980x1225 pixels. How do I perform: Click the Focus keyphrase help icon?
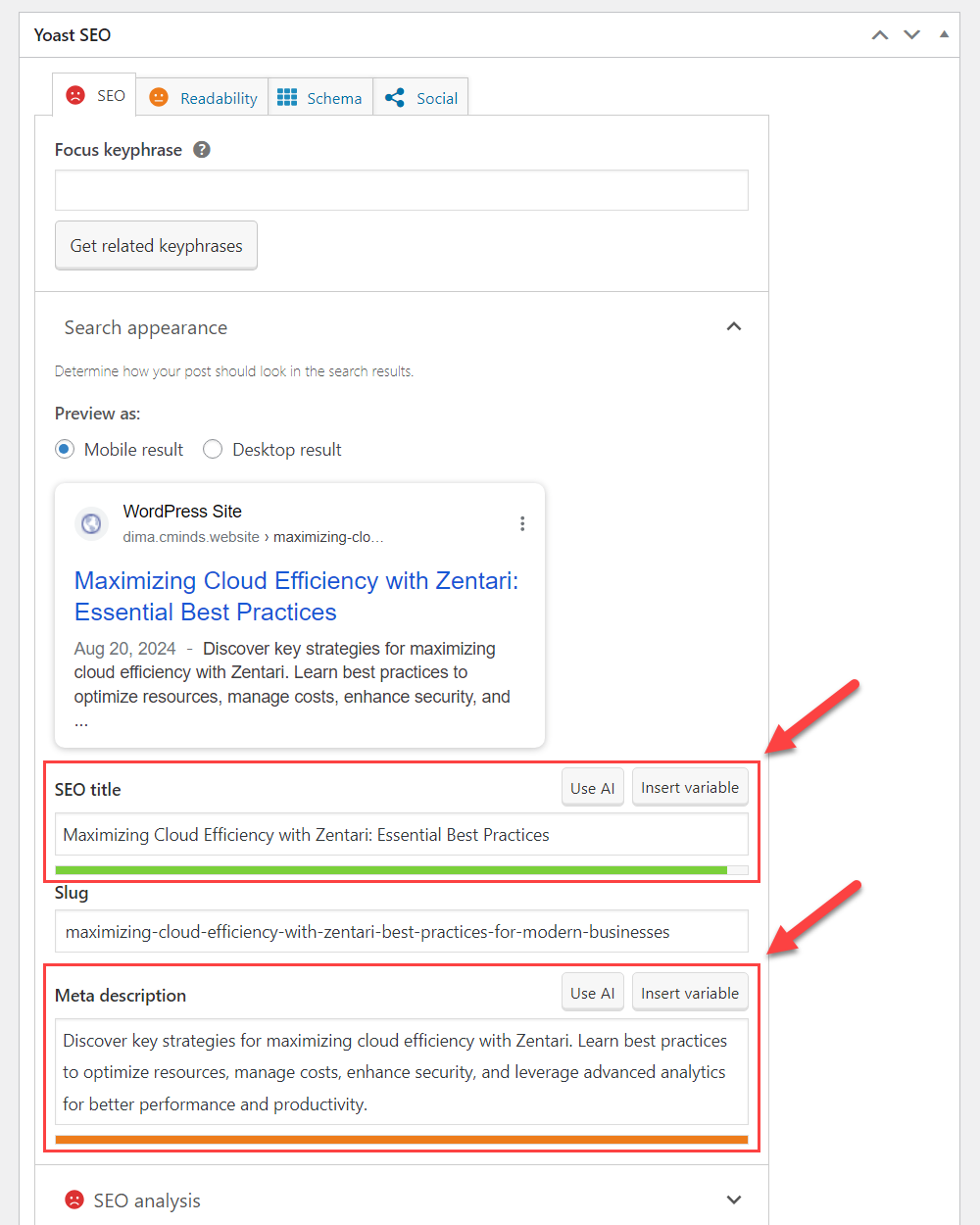202,150
